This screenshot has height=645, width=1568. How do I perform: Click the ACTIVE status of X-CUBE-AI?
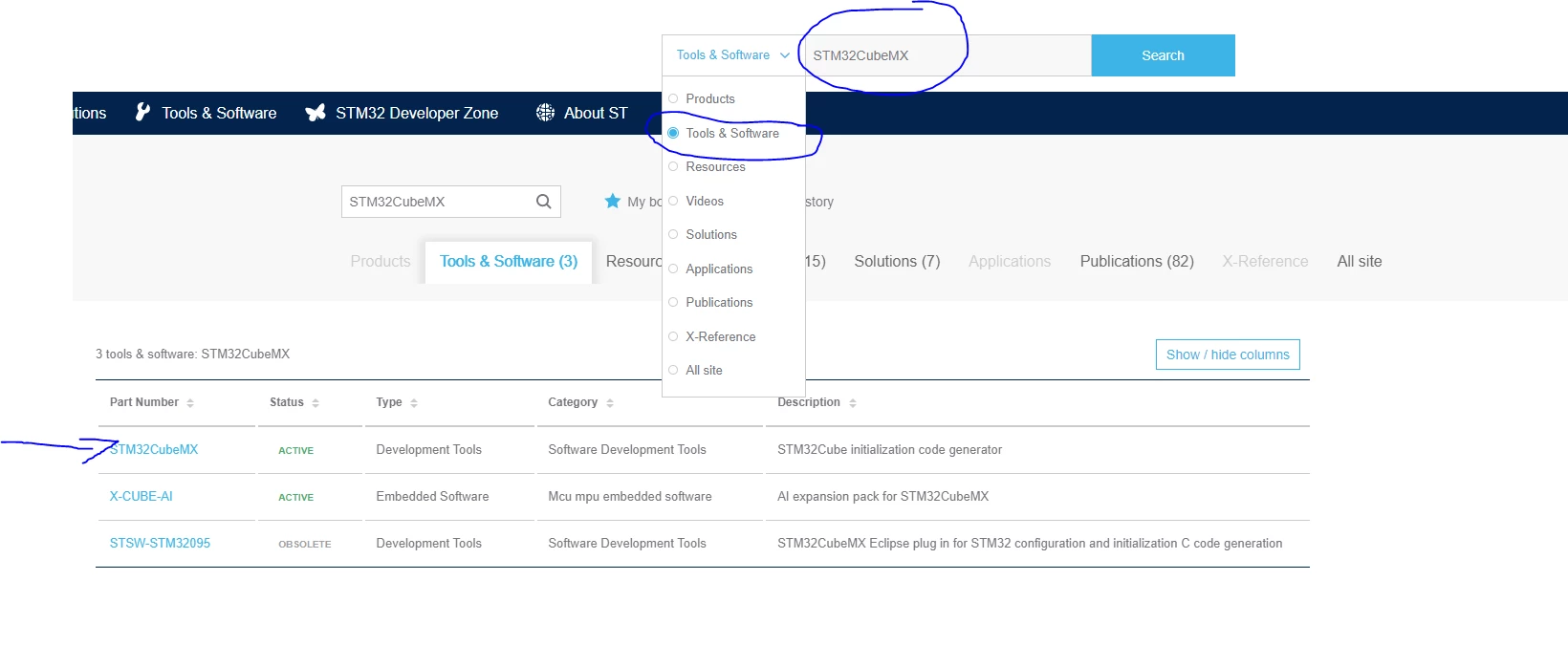pos(296,497)
